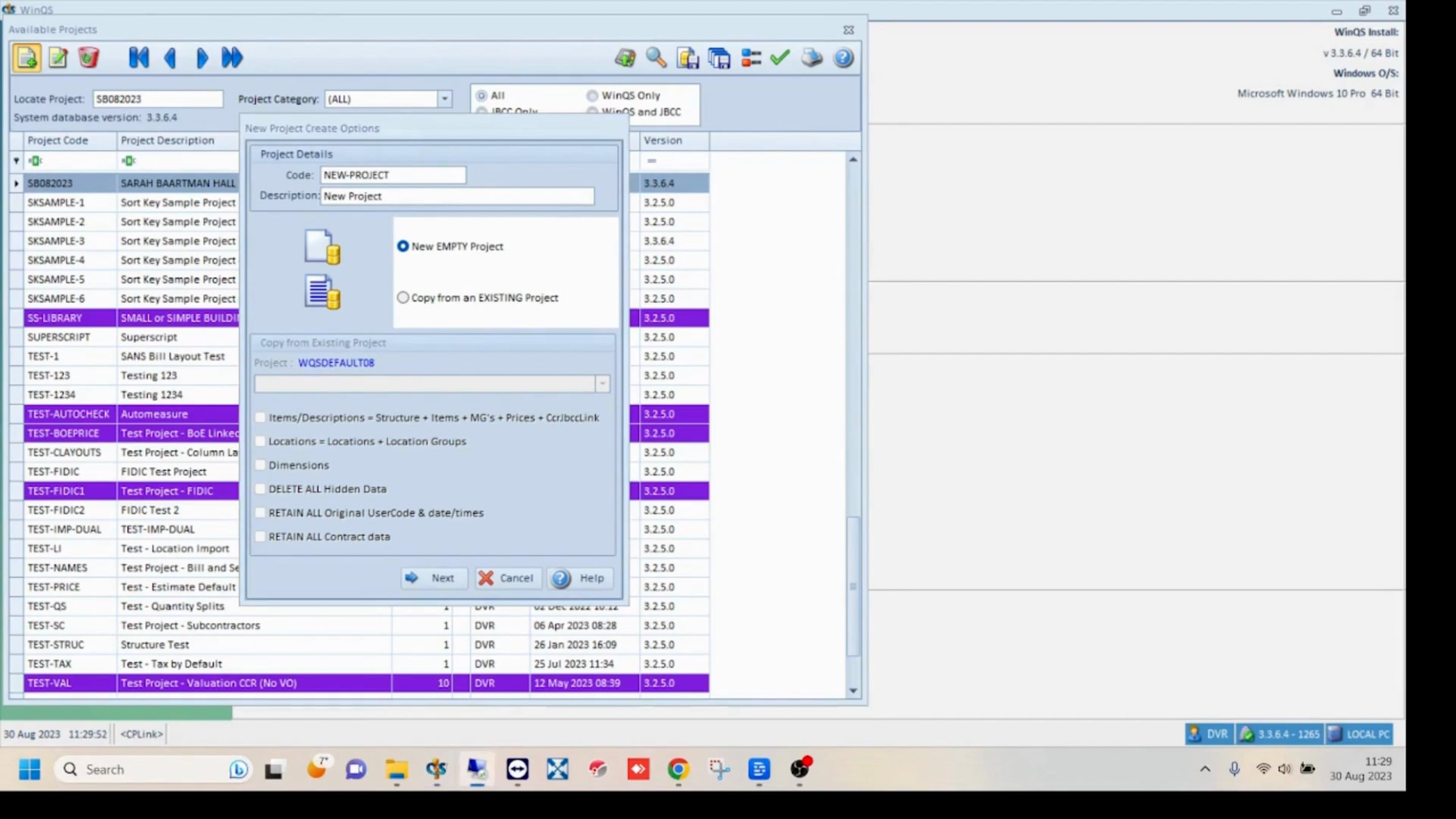Click the blue help question icon
The width and height of the screenshot is (1456, 819).
pyautogui.click(x=843, y=58)
